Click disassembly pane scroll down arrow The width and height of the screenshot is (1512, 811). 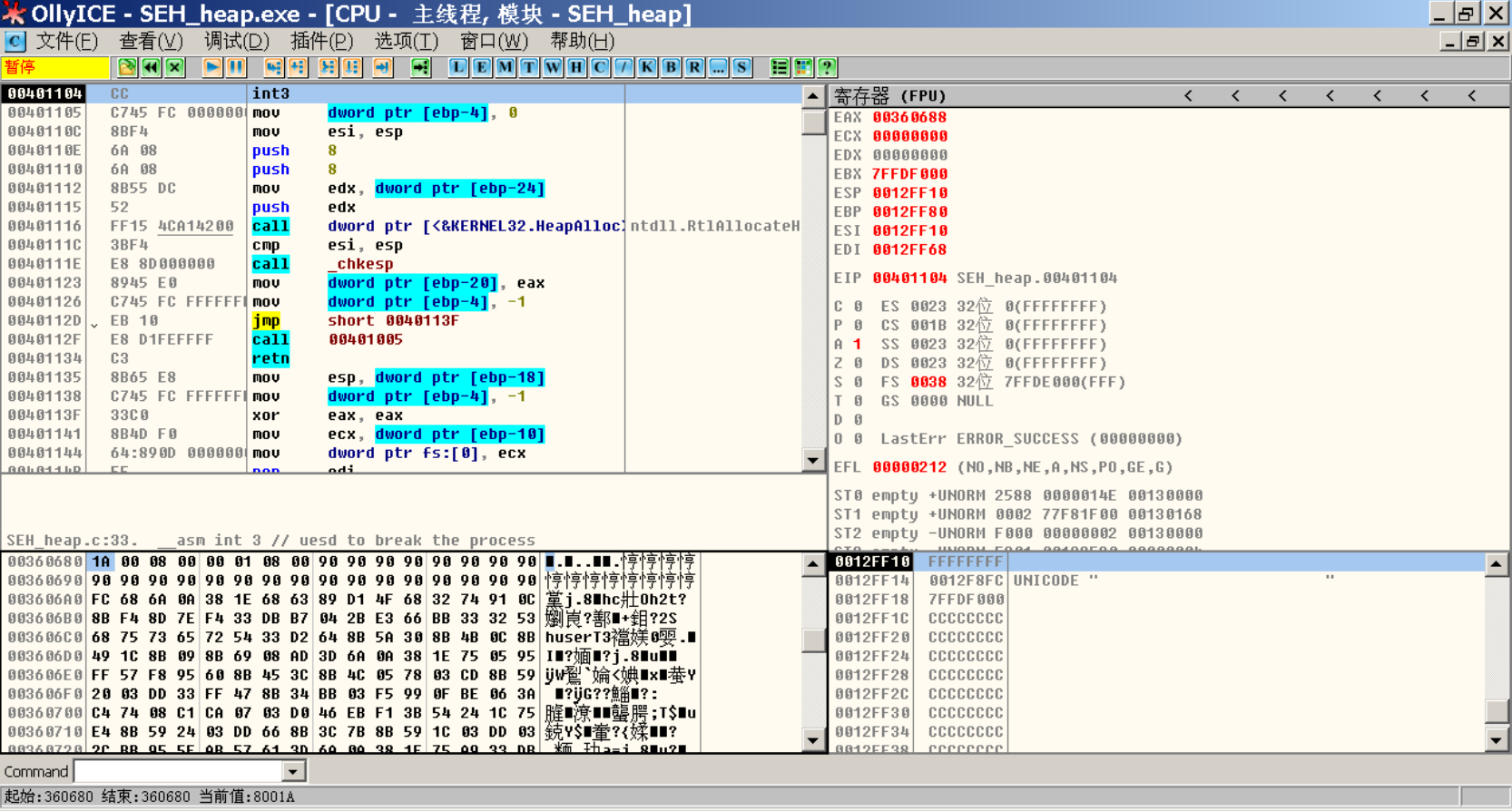(813, 461)
